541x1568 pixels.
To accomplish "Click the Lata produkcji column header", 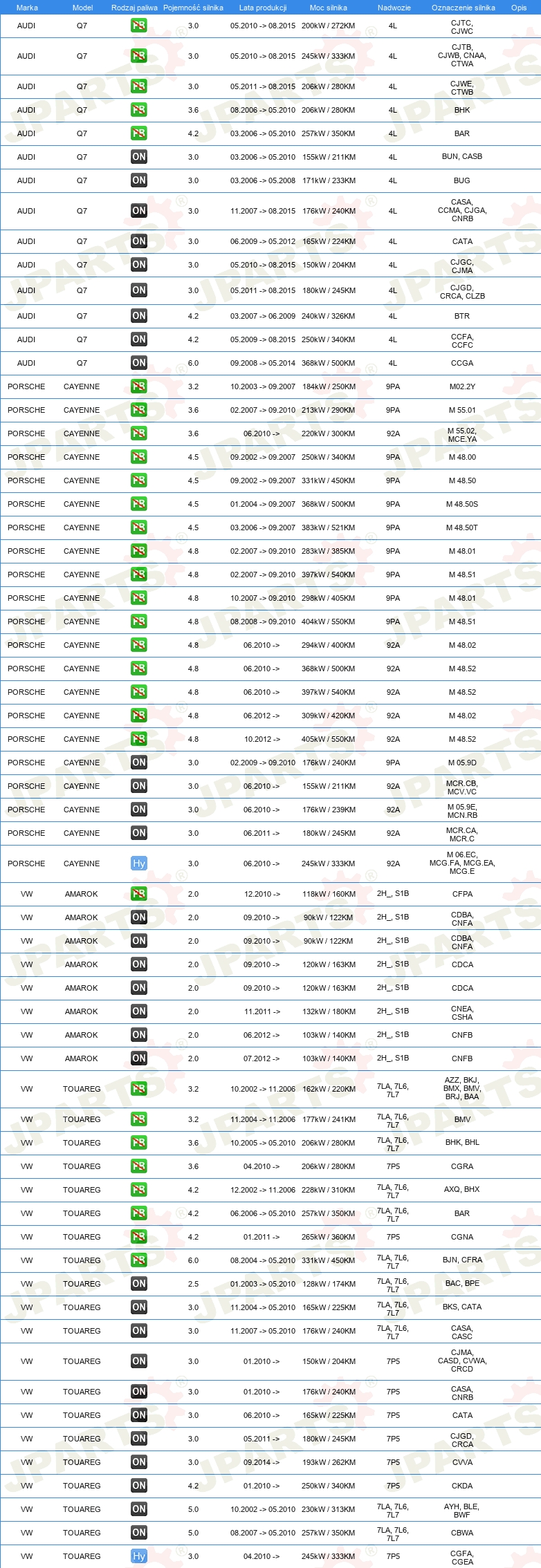I will pos(263,8).
